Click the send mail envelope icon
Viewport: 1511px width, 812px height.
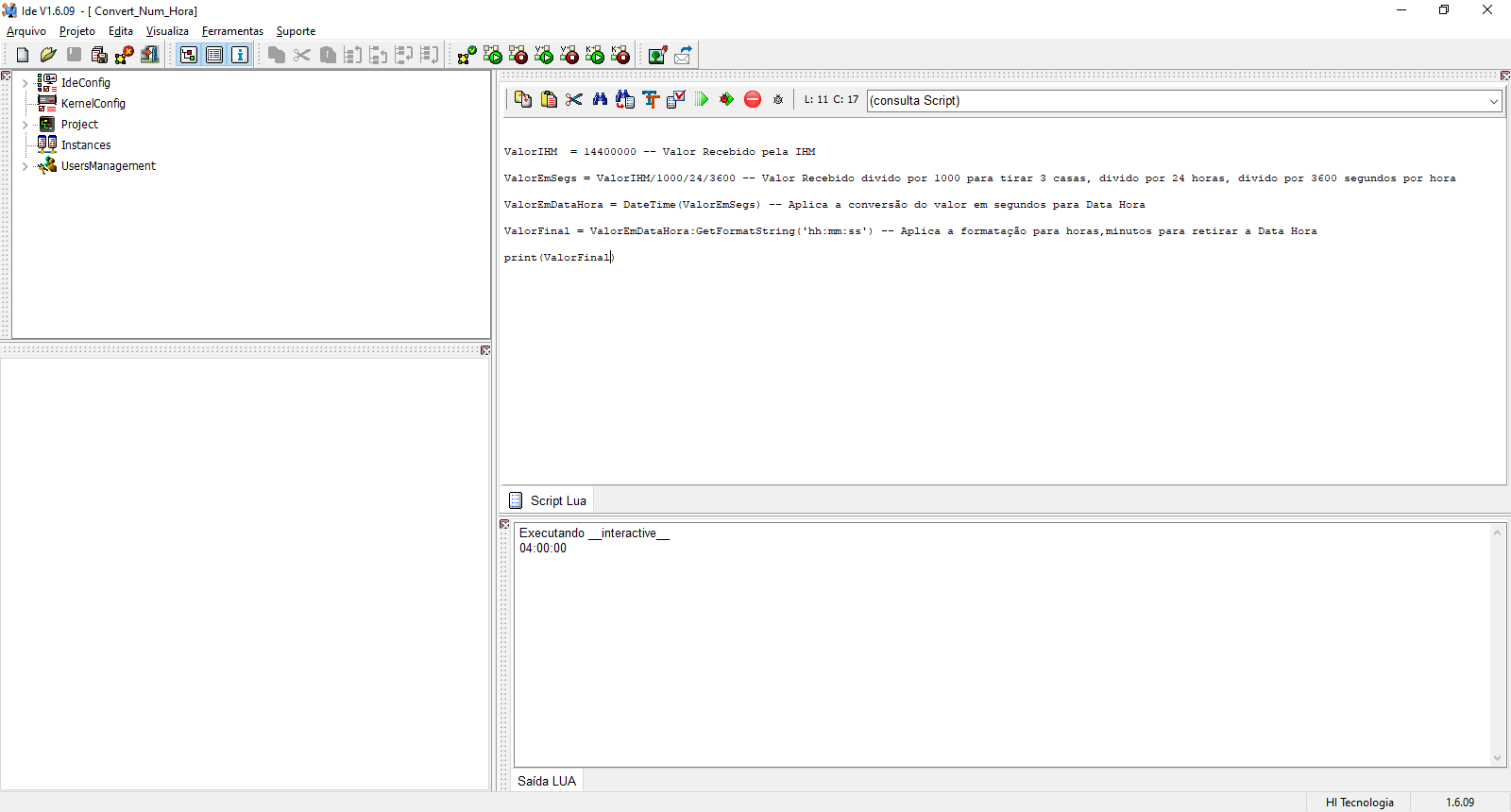click(683, 55)
